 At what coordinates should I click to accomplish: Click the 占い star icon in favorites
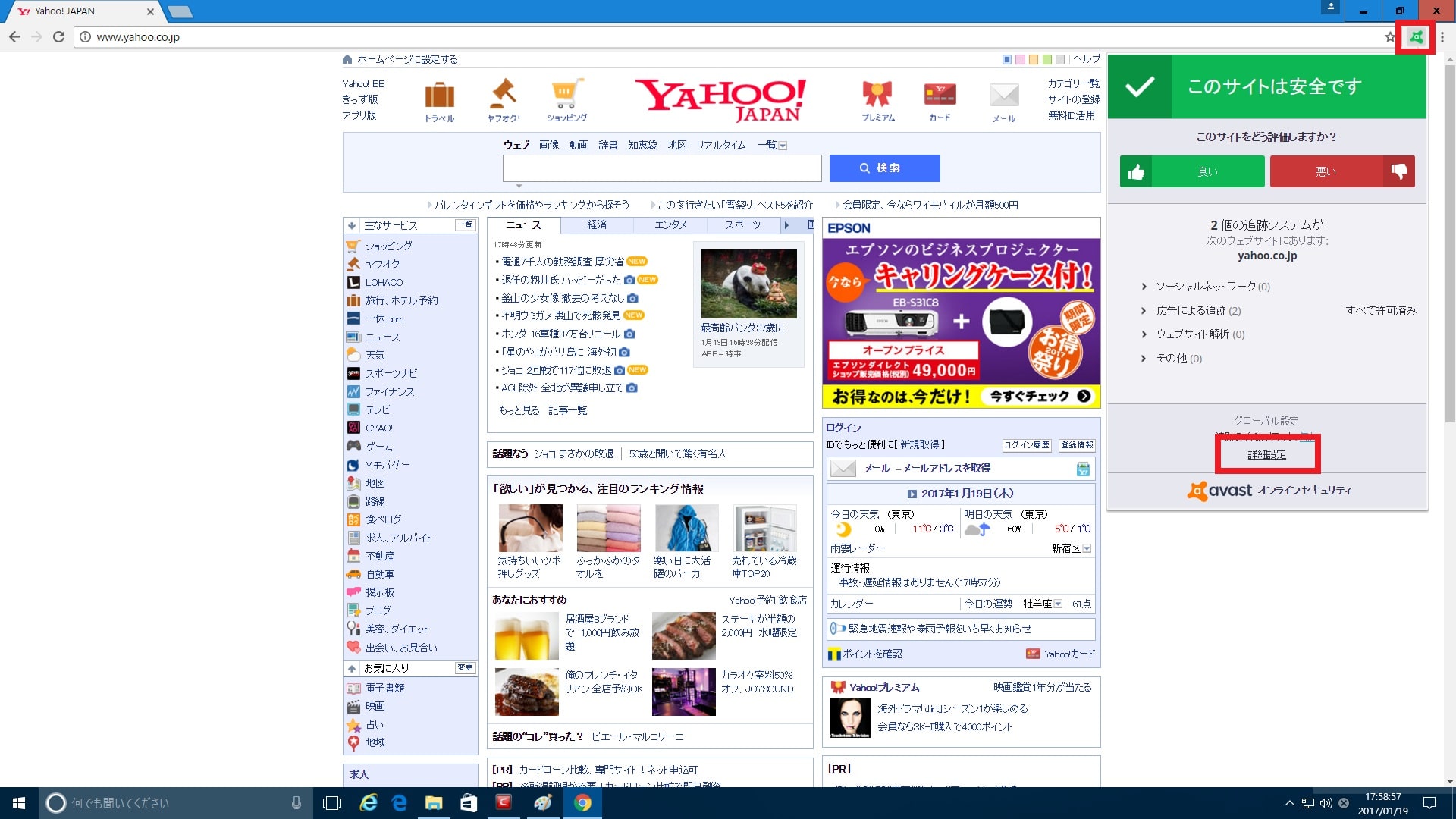[x=353, y=725]
